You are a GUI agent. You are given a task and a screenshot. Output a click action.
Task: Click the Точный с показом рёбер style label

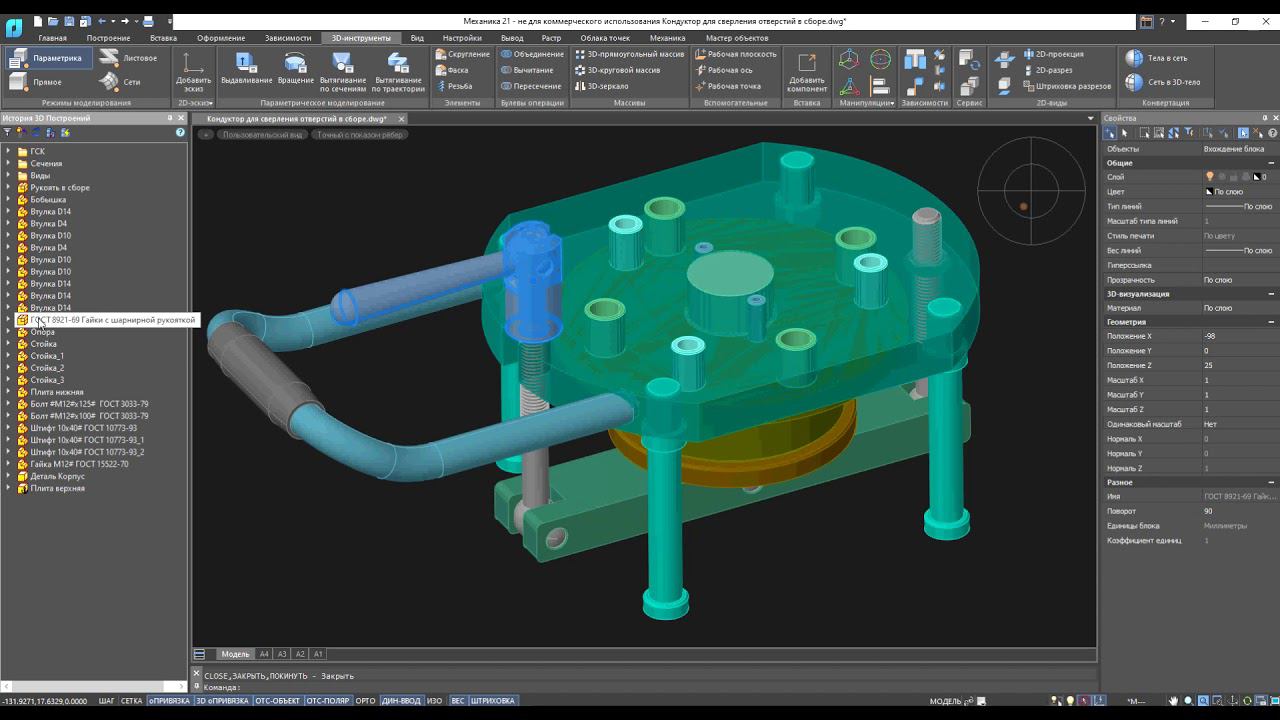(x=360, y=135)
